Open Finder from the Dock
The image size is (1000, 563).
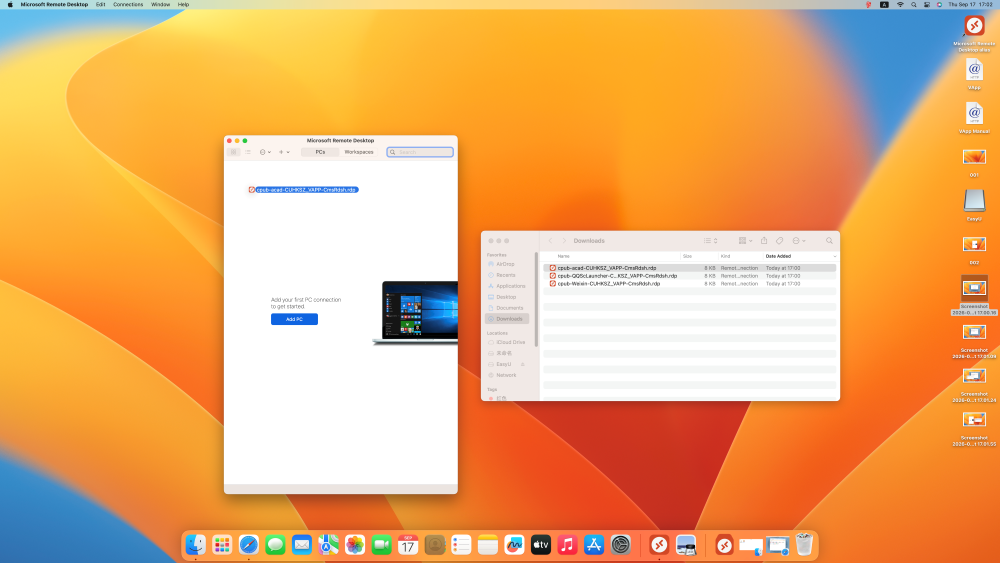point(196,545)
